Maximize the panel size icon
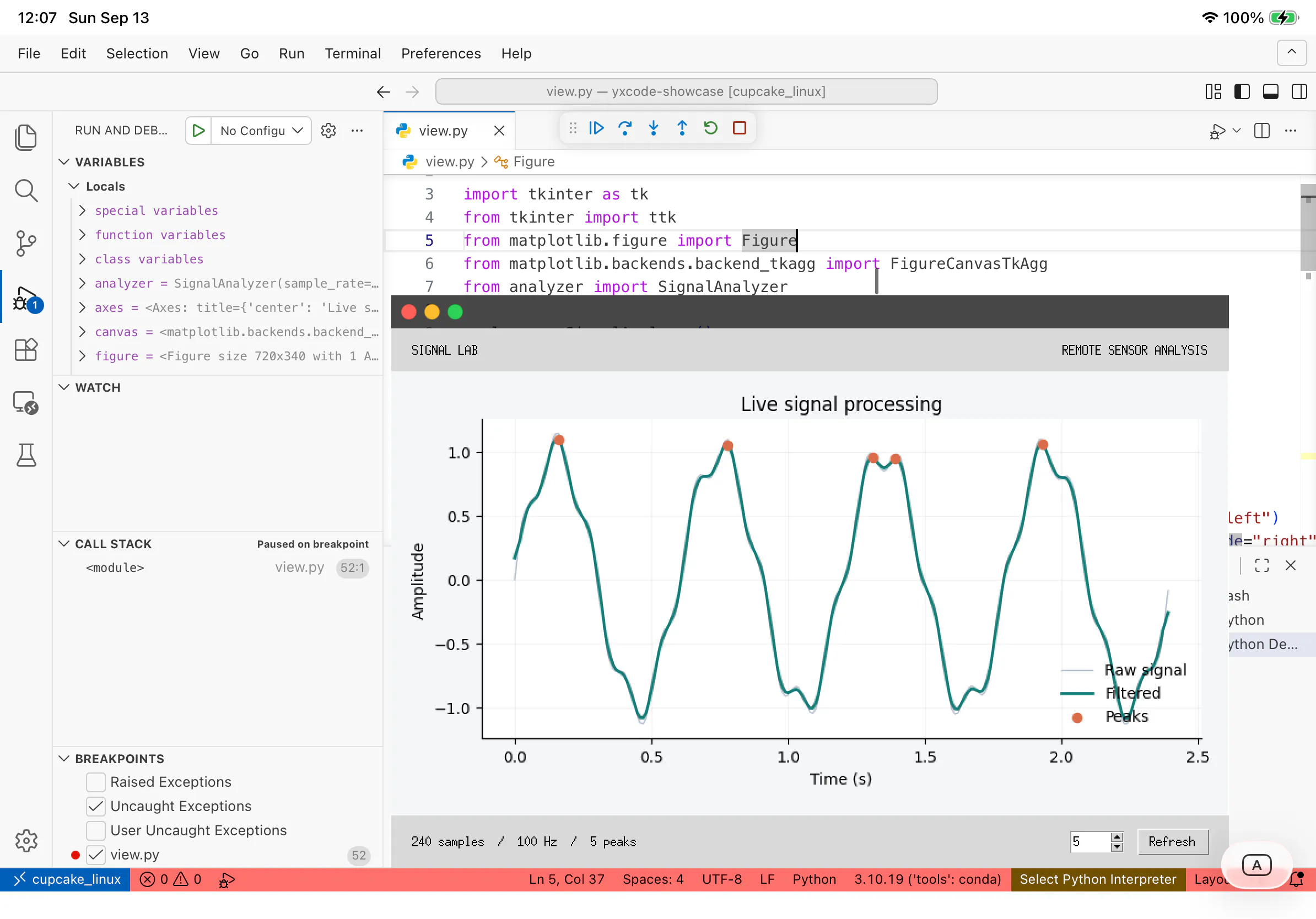This screenshot has width=1316, height=919. pyautogui.click(x=1261, y=565)
